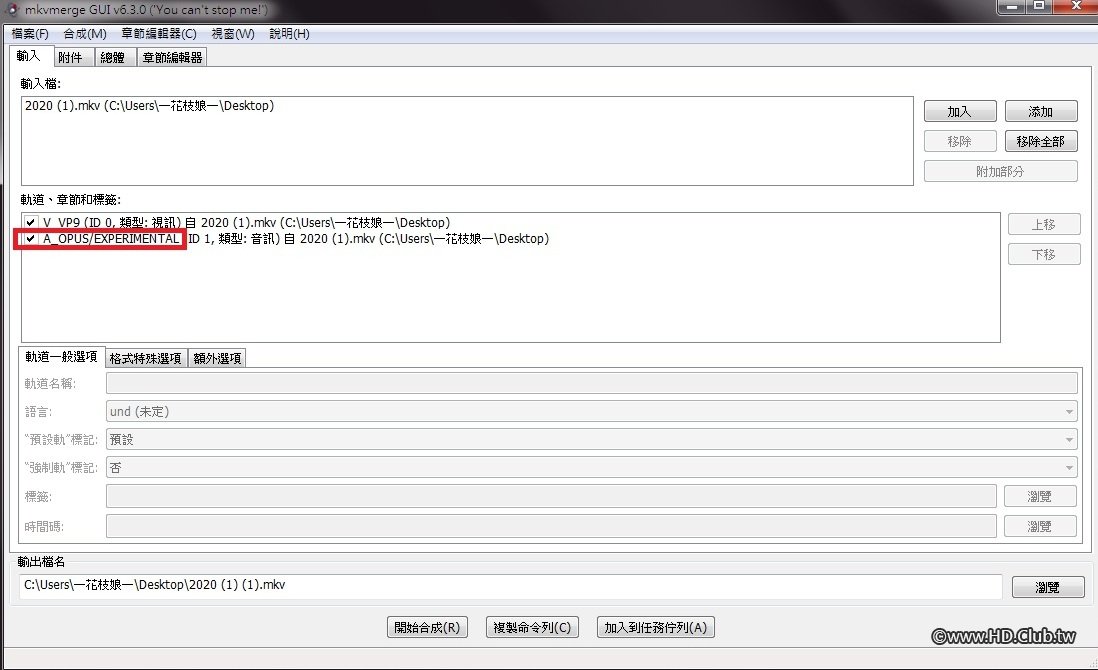Click the 軌道名稱 input field

[591, 383]
